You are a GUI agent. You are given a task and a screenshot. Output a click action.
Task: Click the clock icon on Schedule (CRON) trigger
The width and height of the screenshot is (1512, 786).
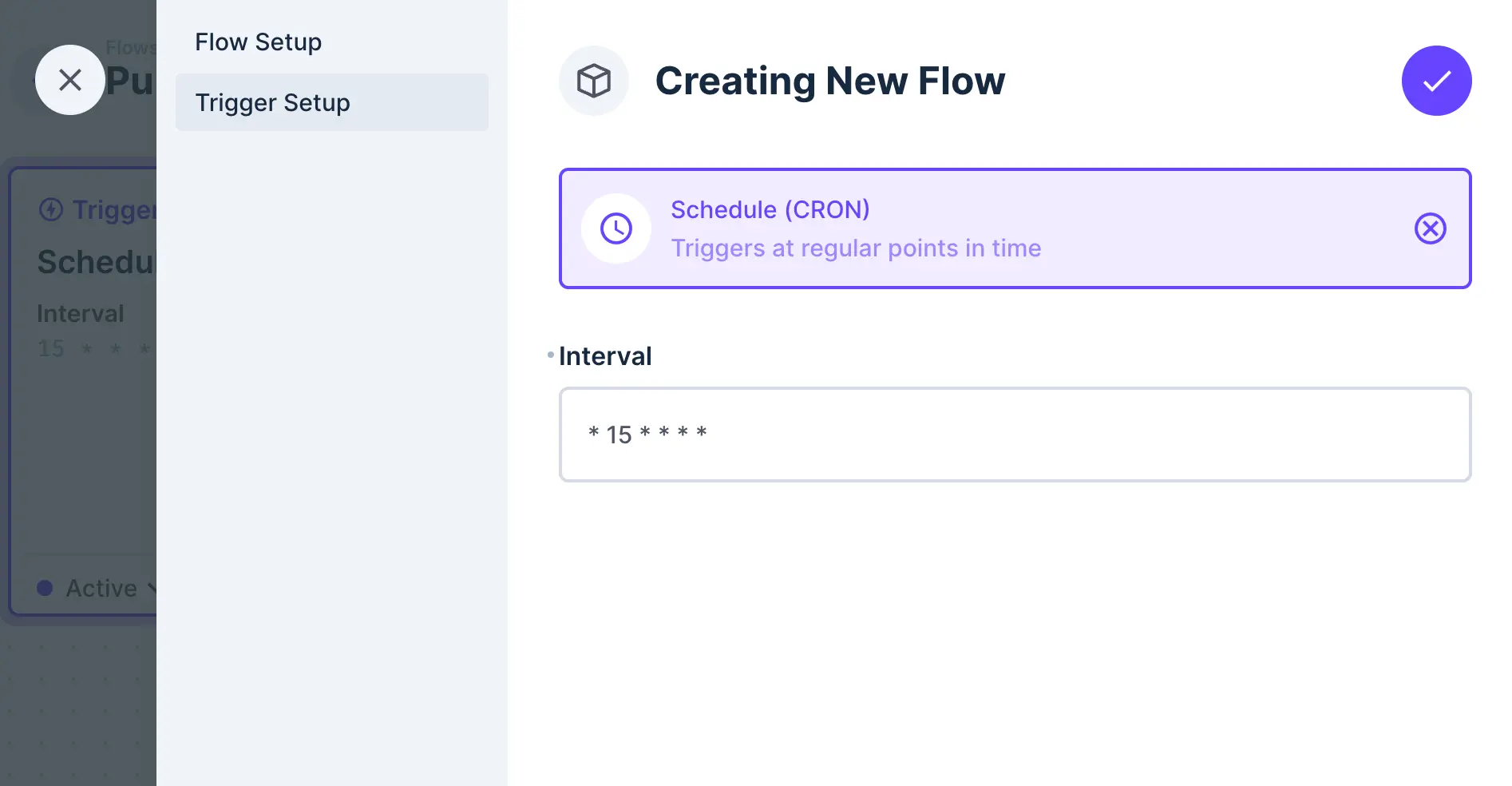coord(615,228)
